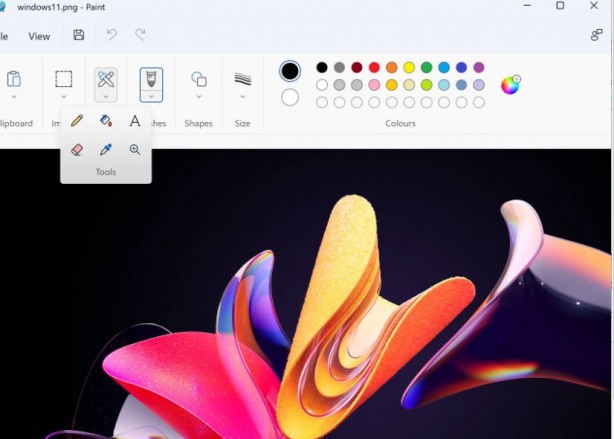Expand the Paste dropdown arrow
614x439 pixels.
tap(14, 96)
